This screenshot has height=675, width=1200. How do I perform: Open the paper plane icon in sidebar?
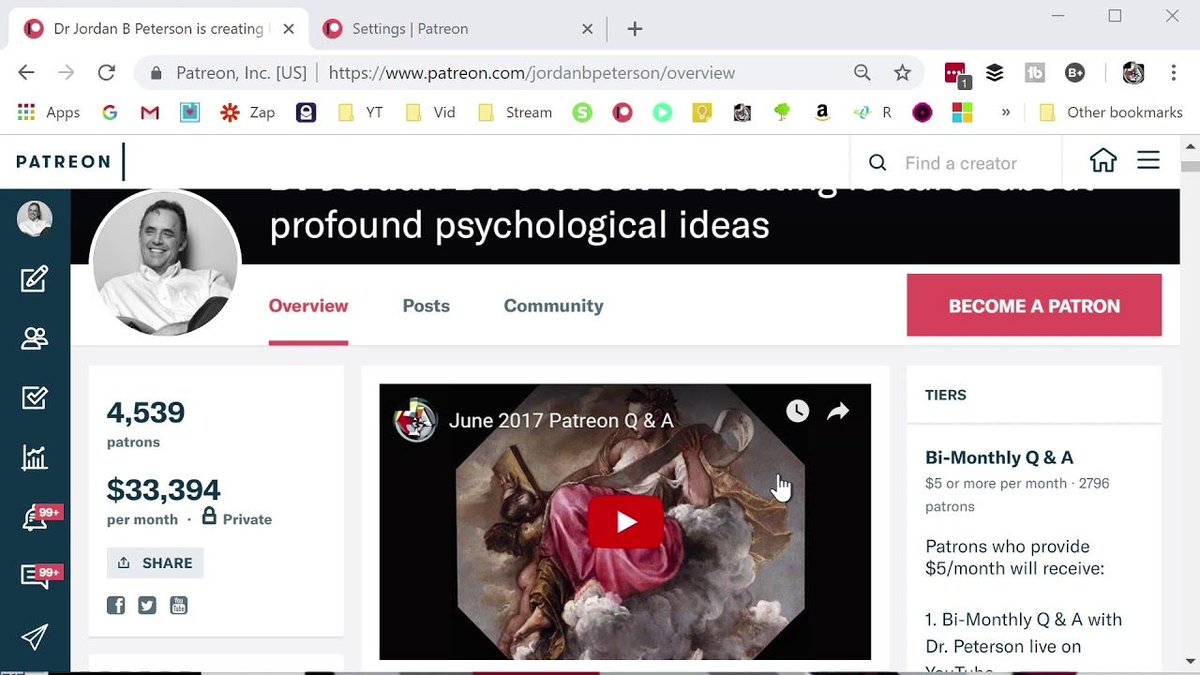pos(34,637)
